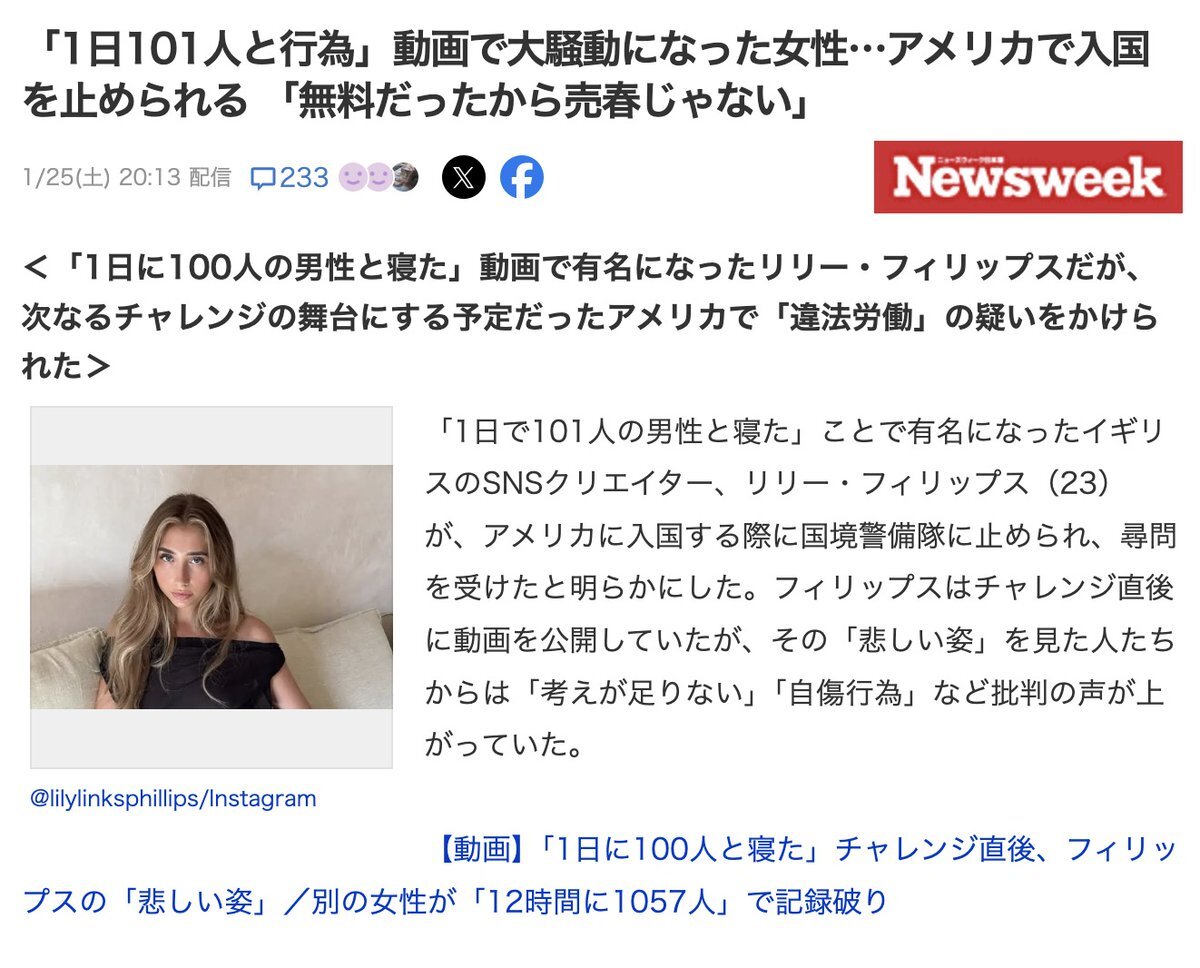Click the 「悲しい姿」 phrase in the body paragraph
The height and width of the screenshot is (968, 1200).
point(858,641)
